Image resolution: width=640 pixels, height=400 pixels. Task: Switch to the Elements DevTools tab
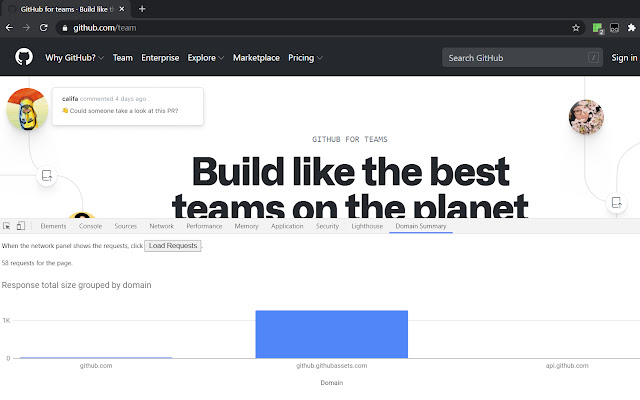(x=53, y=226)
